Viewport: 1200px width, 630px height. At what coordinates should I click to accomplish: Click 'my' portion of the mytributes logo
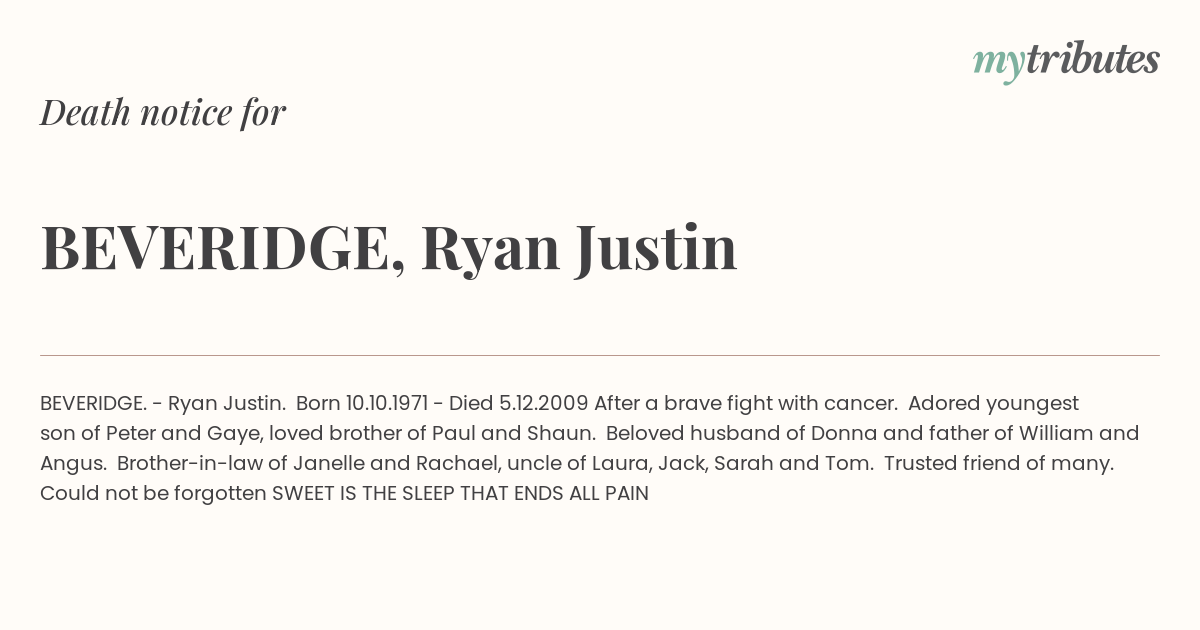[x=999, y=65]
